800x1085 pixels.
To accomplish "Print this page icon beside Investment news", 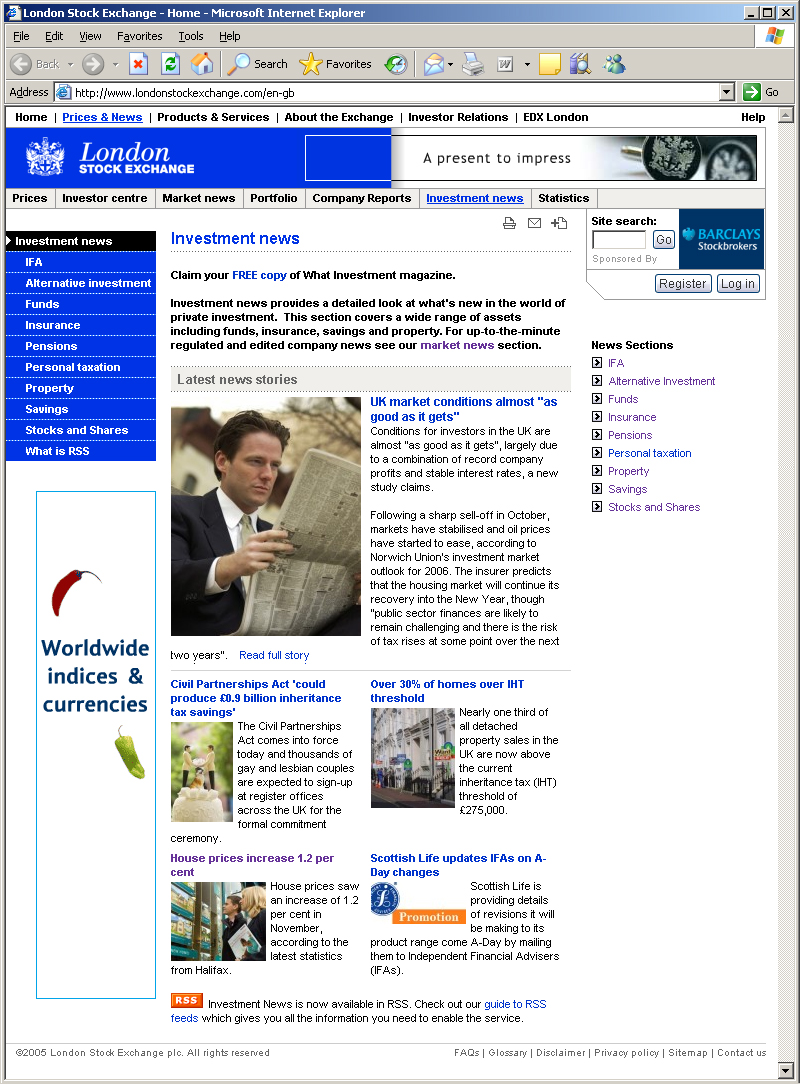I will 509,223.
